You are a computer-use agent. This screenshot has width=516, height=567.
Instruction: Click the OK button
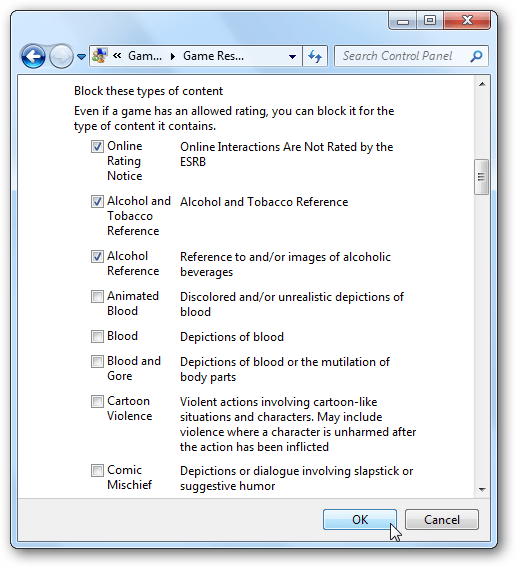coord(360,520)
